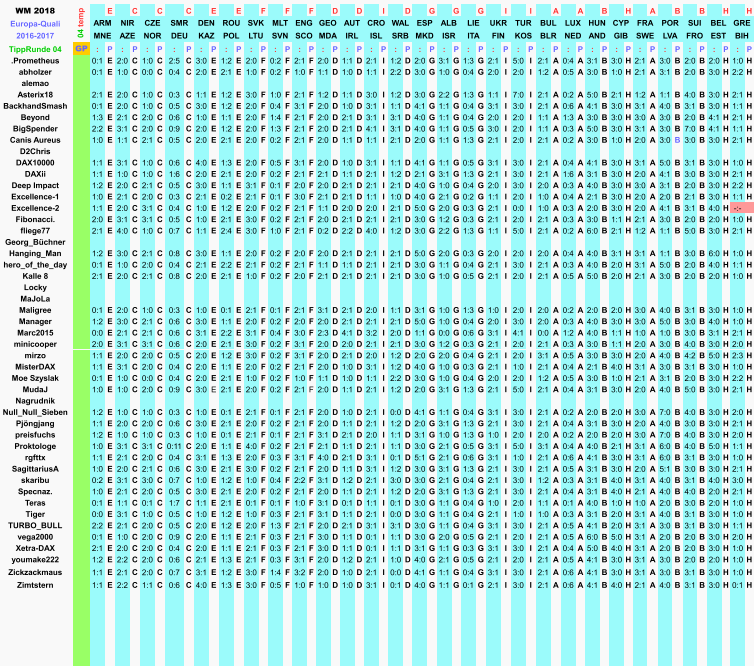The image size is (754, 666).
Task: Select the TippRunde 04 heading
Action: coord(36,47)
